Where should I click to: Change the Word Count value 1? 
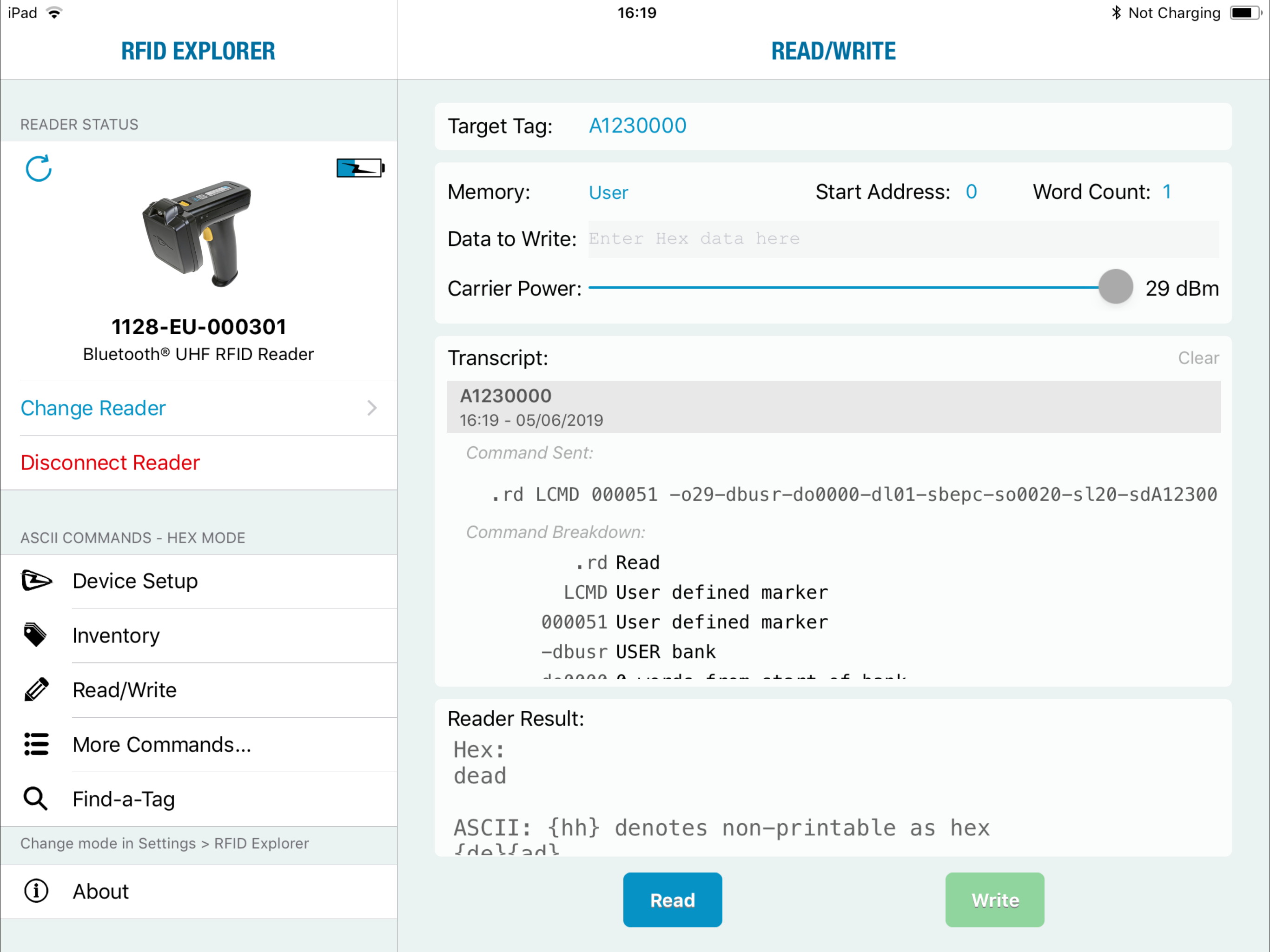coord(1167,192)
